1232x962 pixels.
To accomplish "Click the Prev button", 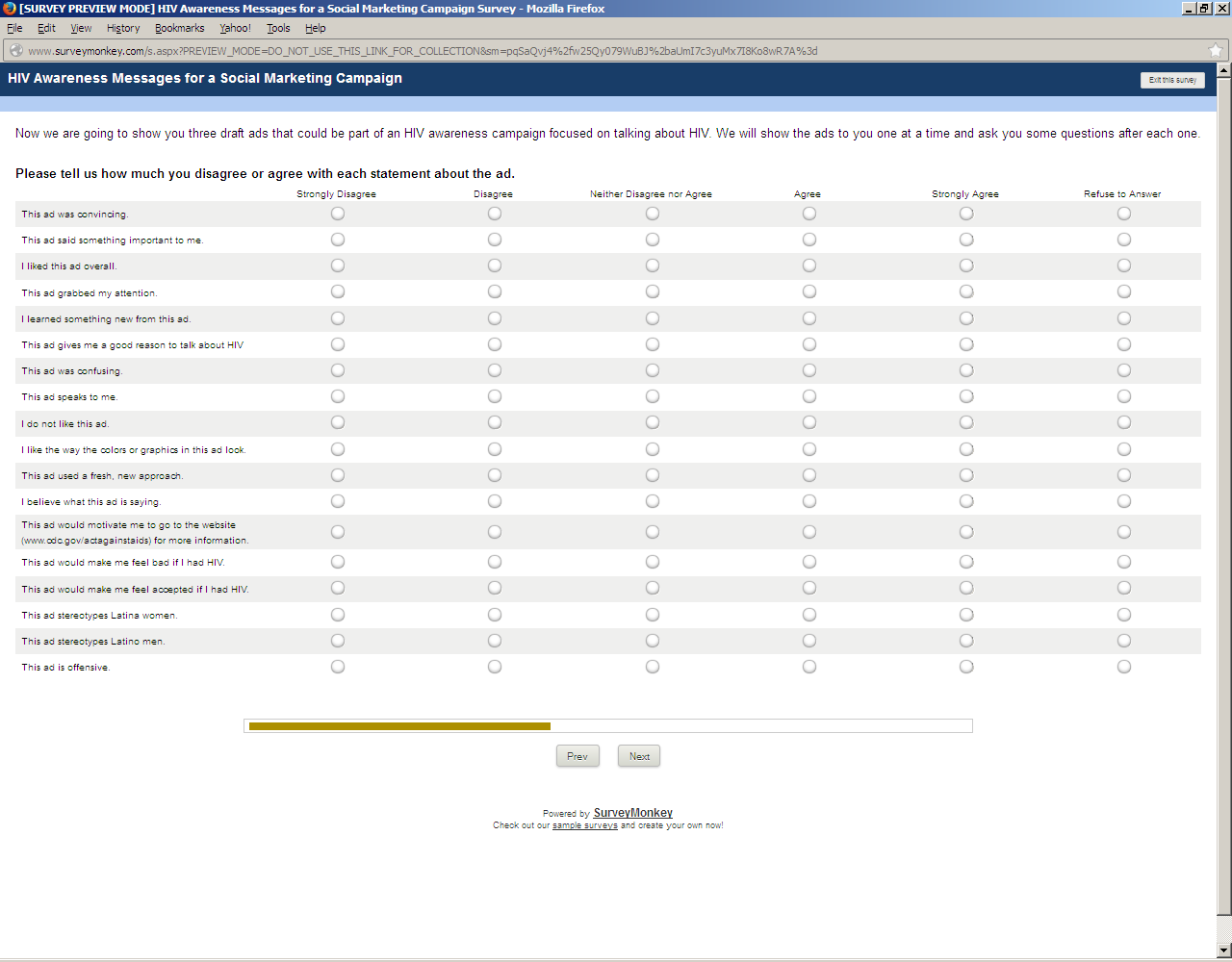I will [x=577, y=756].
